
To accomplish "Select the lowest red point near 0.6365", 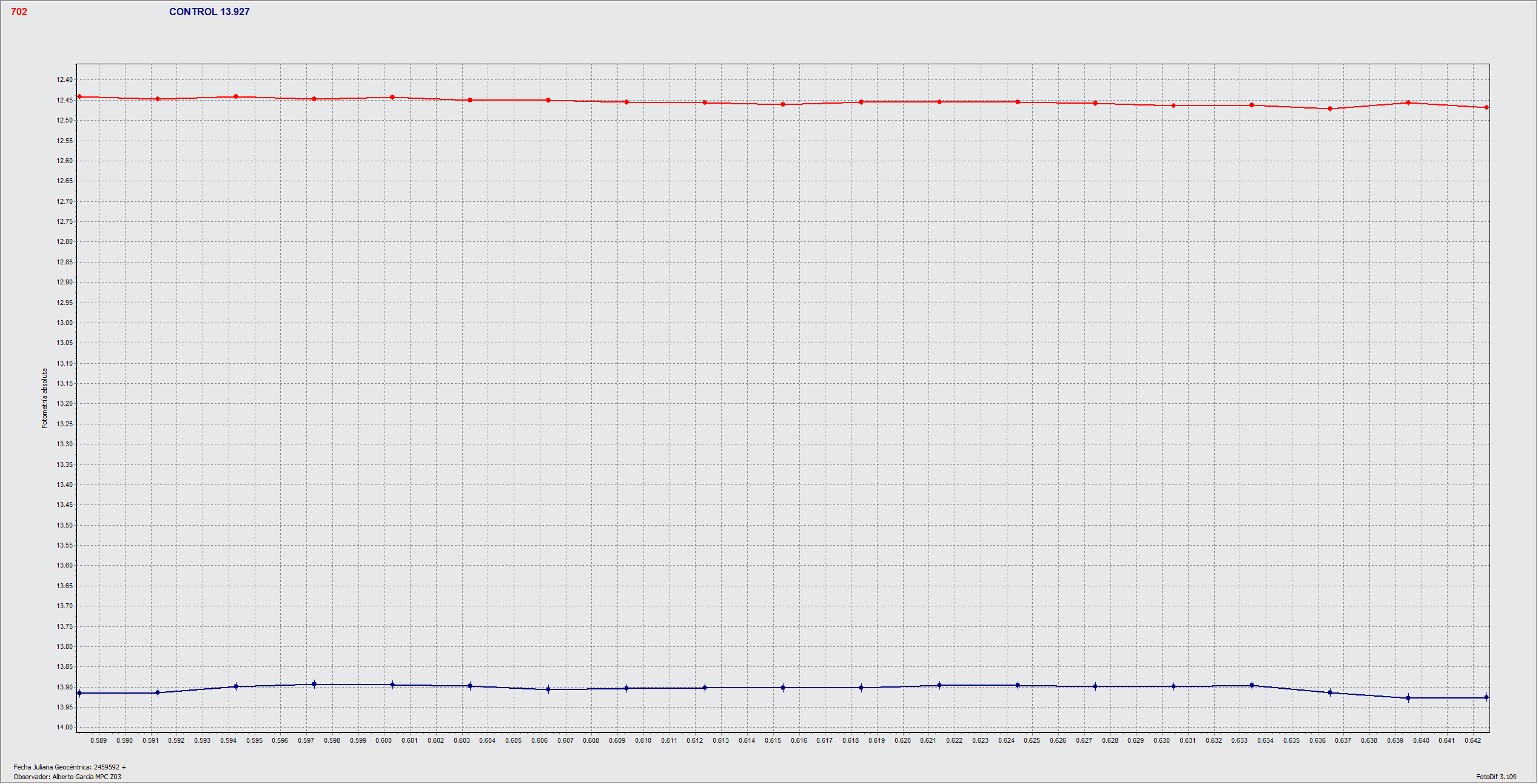I will point(1330,109).
